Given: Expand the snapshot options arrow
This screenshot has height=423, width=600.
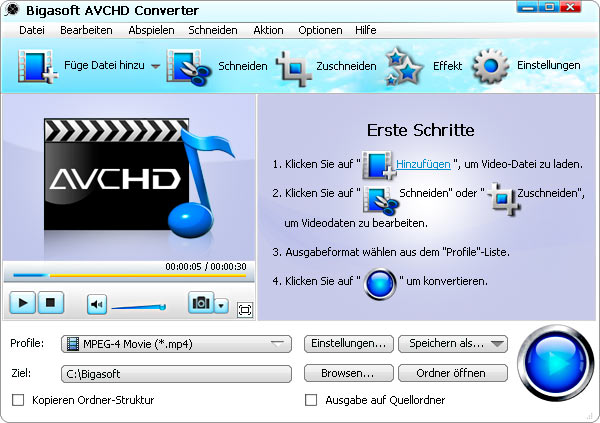Looking at the screenshot, I should pyautogui.click(x=221, y=305).
